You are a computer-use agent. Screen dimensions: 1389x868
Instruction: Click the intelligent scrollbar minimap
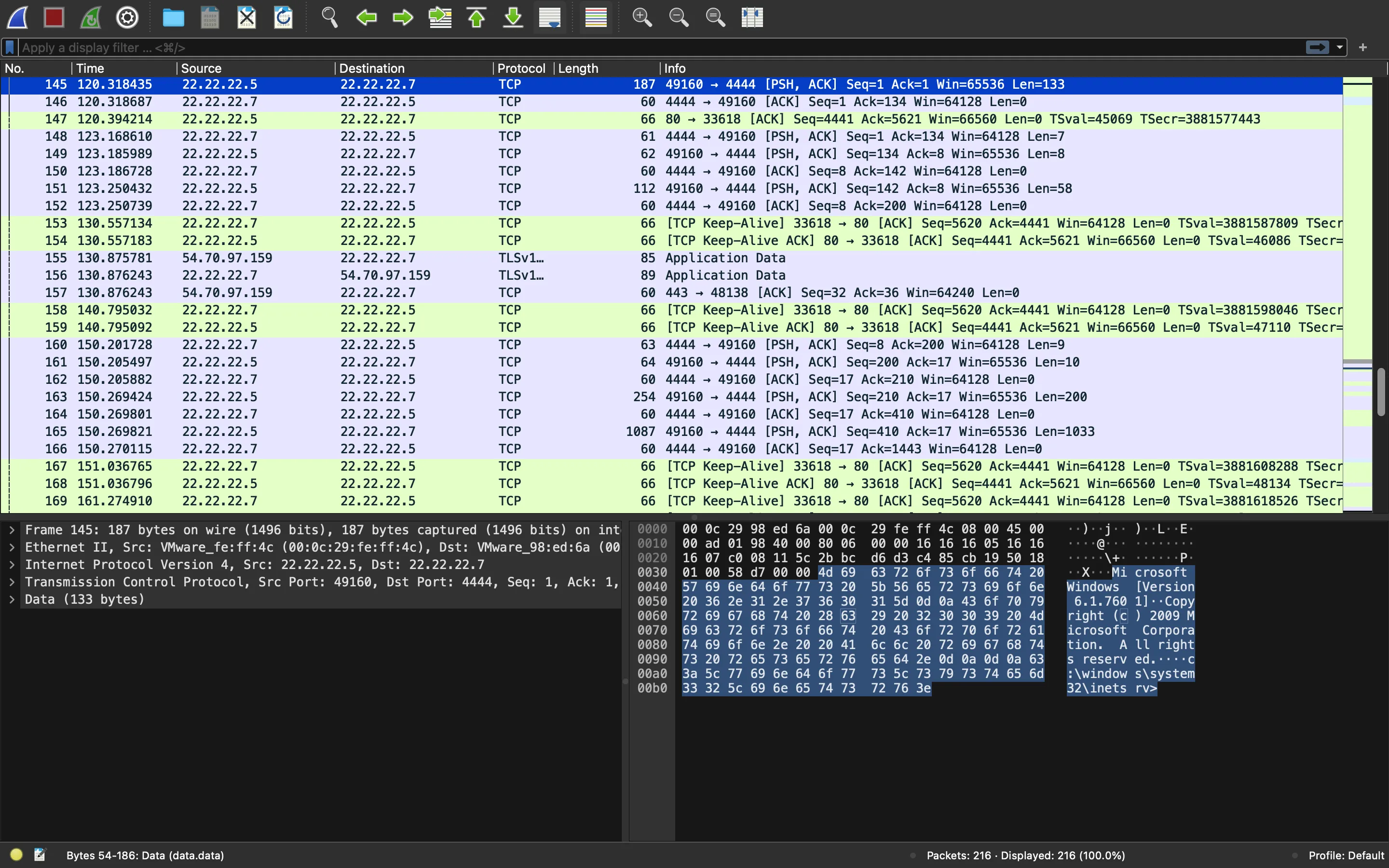1358,294
